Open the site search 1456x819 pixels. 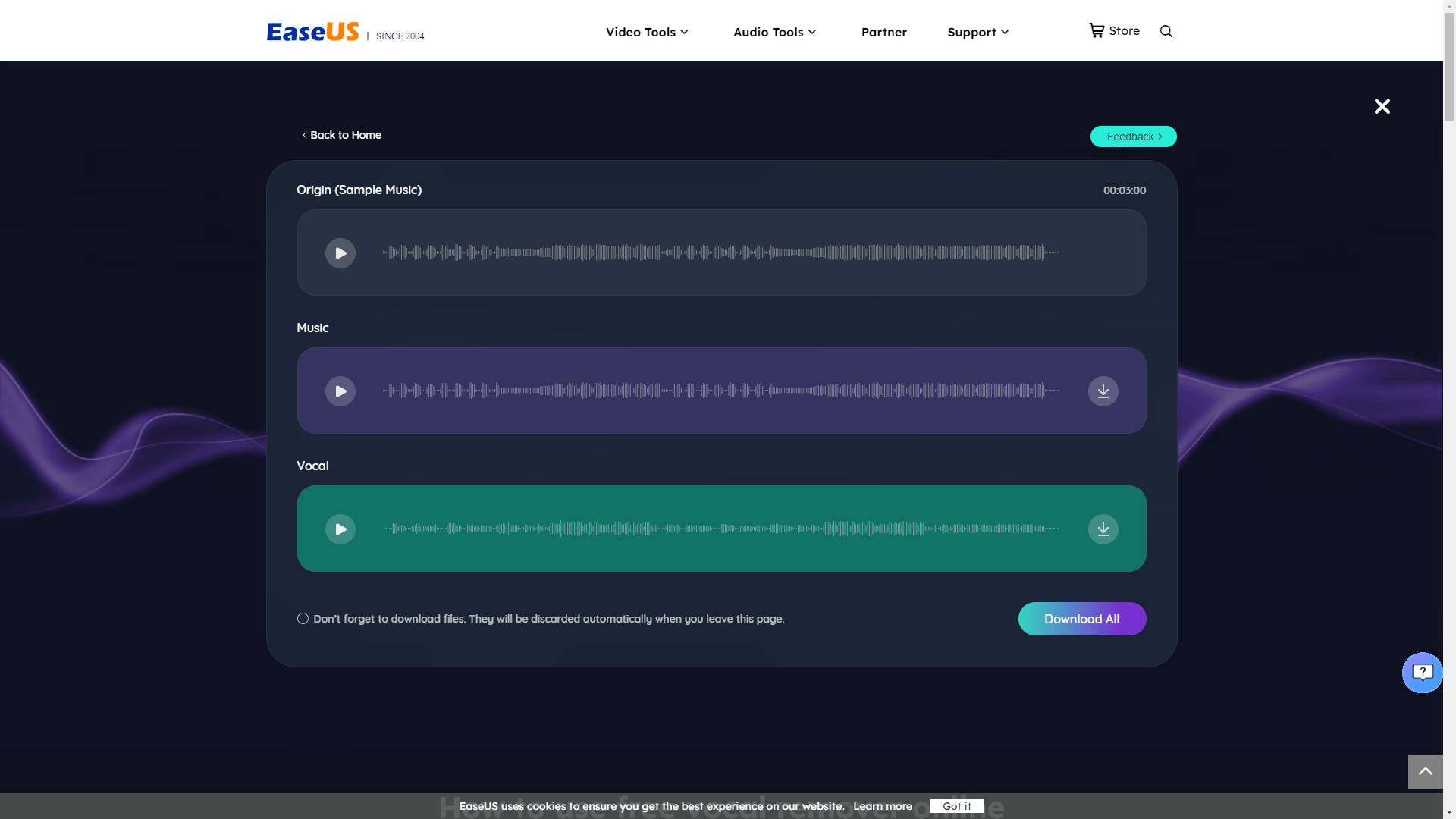pyautogui.click(x=1166, y=31)
